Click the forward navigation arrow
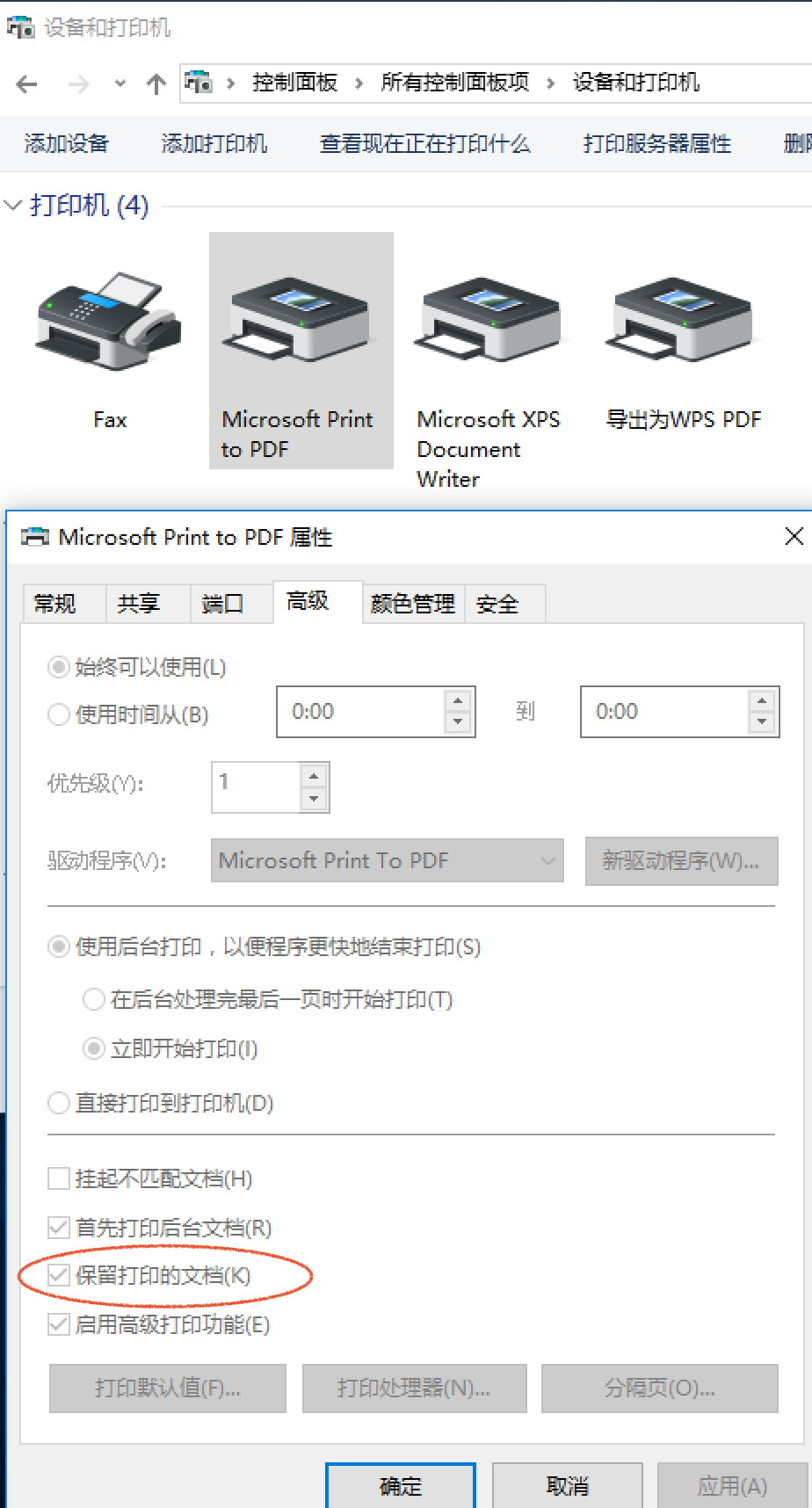The width and height of the screenshot is (812, 1508). (79, 84)
